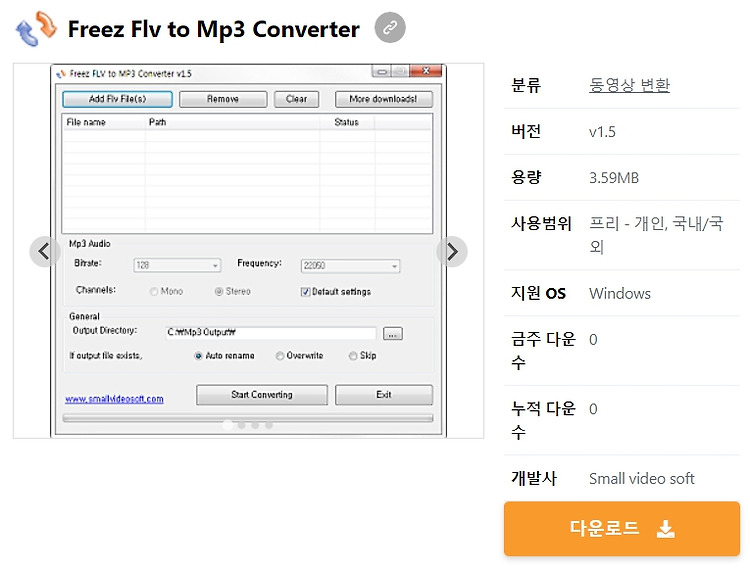The image size is (750, 570).
Task: Click the File name column header
Action: tap(103, 122)
